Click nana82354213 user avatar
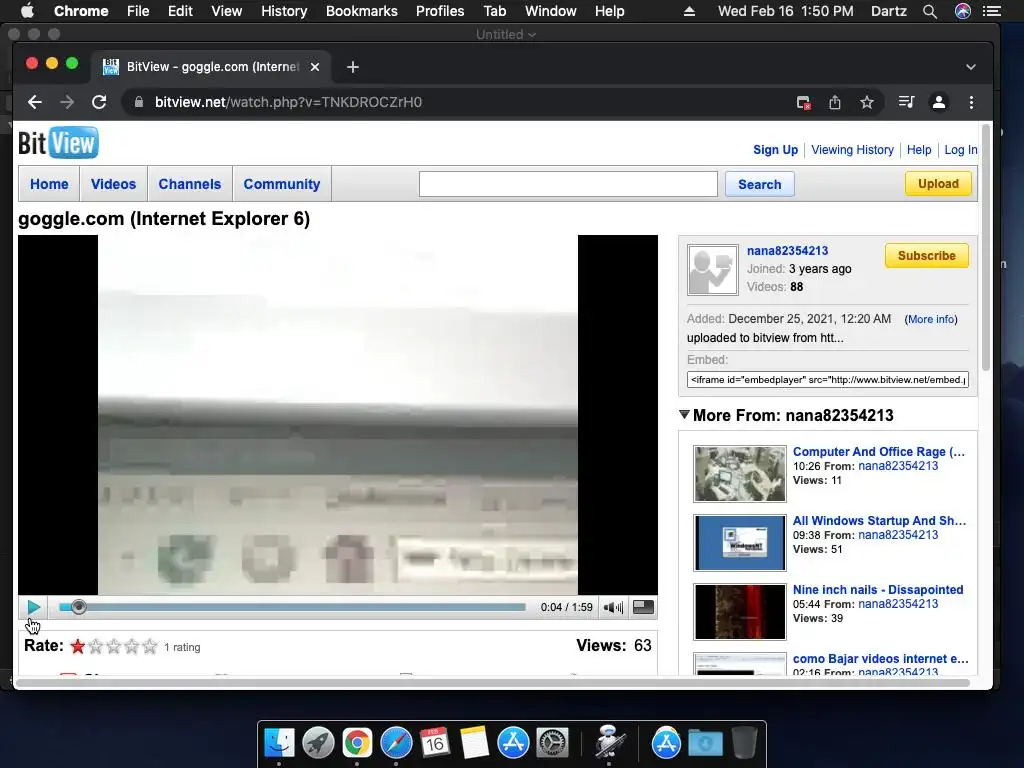The image size is (1024, 768). pos(712,270)
